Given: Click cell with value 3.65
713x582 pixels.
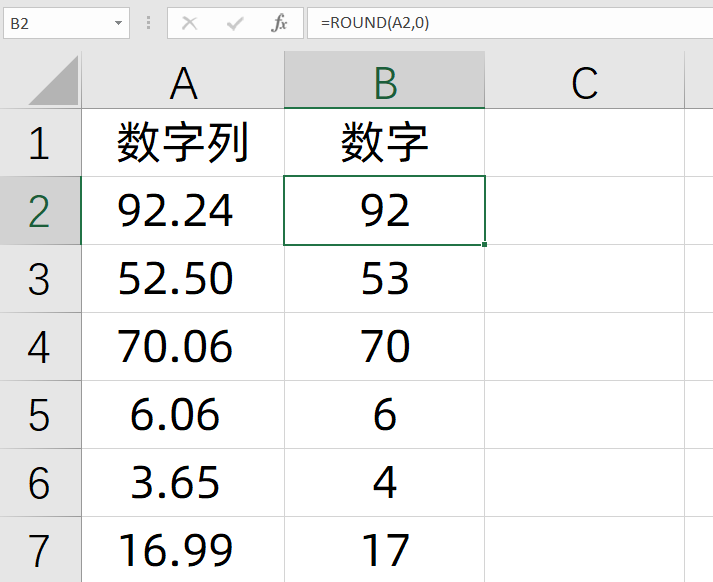Looking at the screenshot, I should pos(183,482).
